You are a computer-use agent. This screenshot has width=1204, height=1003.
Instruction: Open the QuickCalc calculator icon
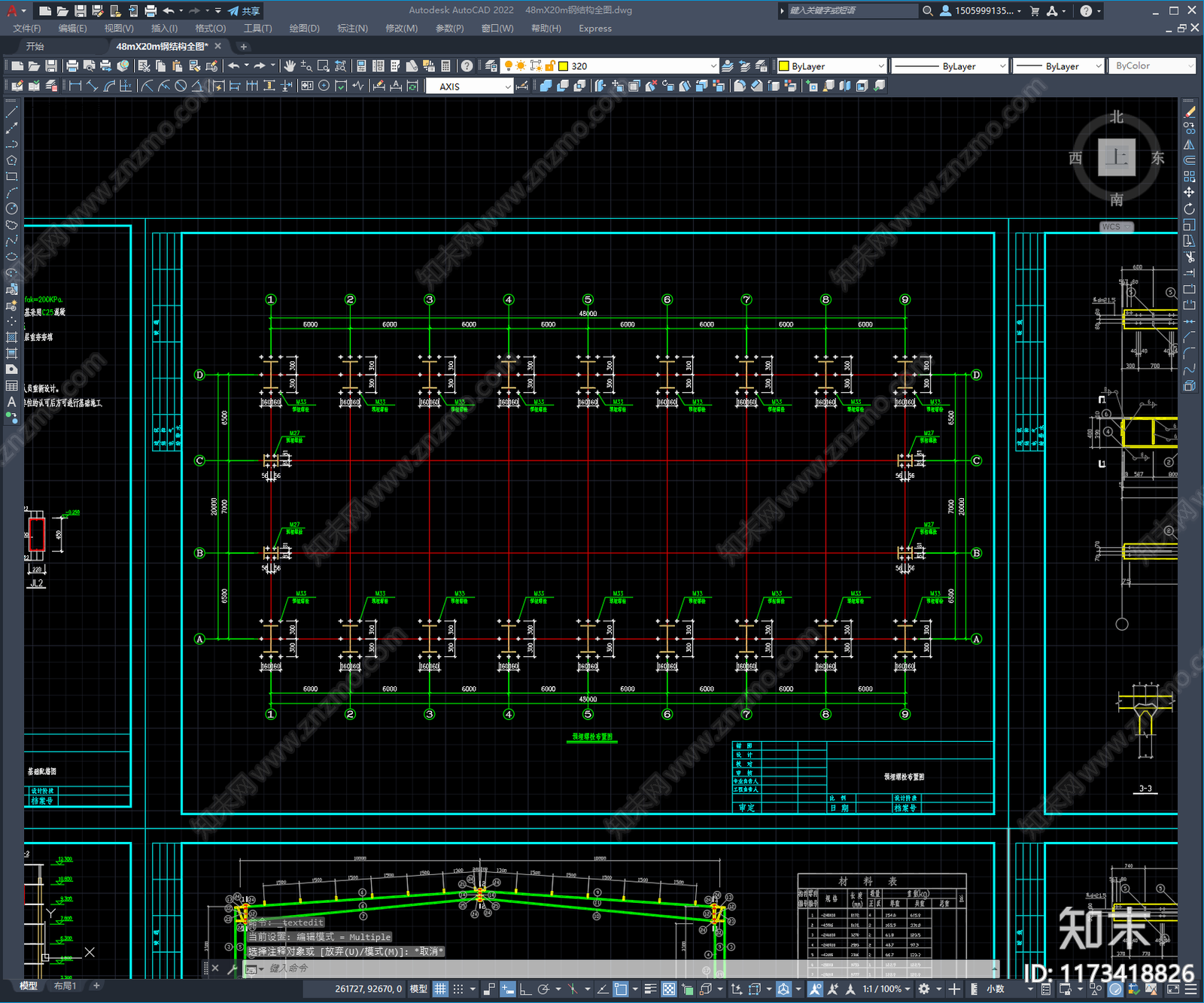(445, 66)
